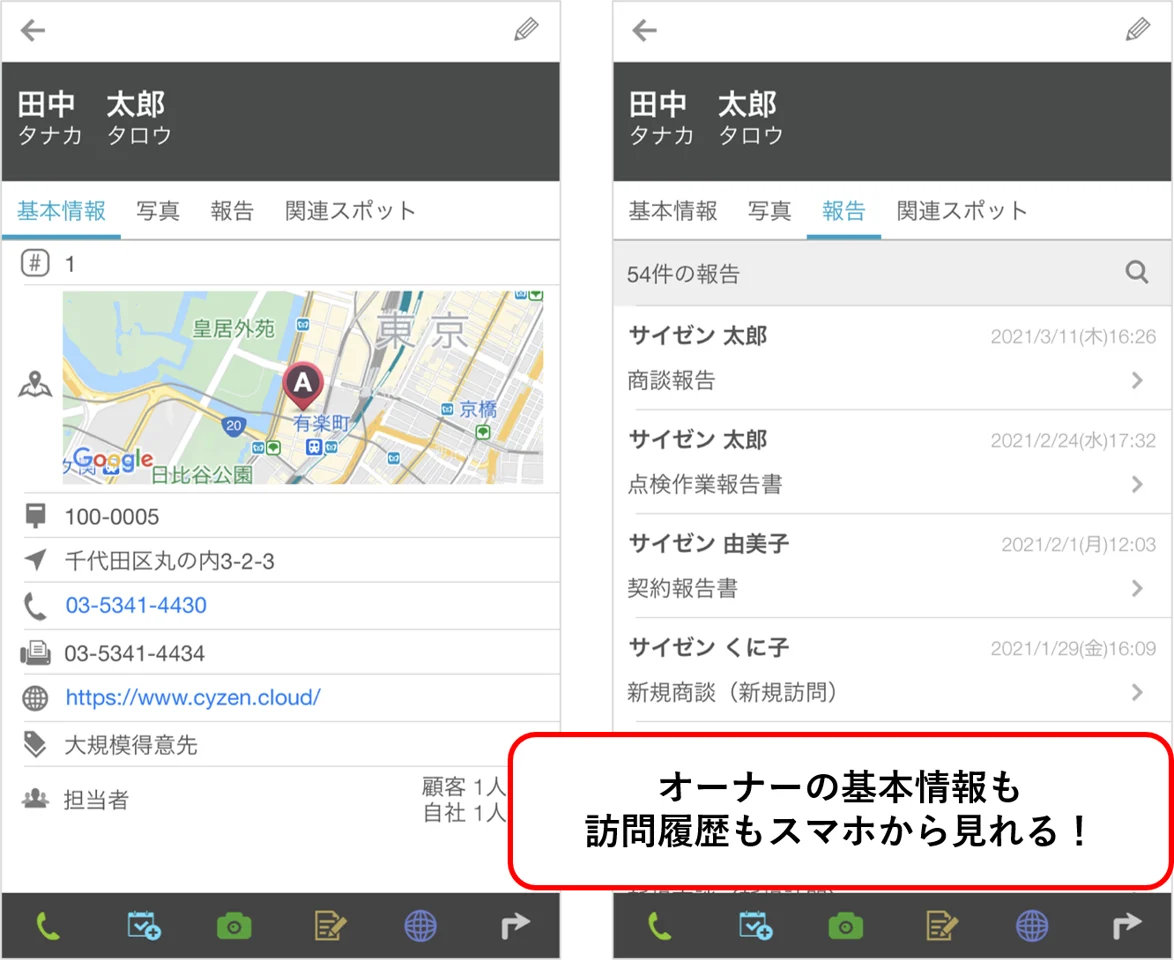Image resolution: width=1174 pixels, height=960 pixels.
Task: Tap the edit pencil on right screen
Action: [x=1138, y=30]
